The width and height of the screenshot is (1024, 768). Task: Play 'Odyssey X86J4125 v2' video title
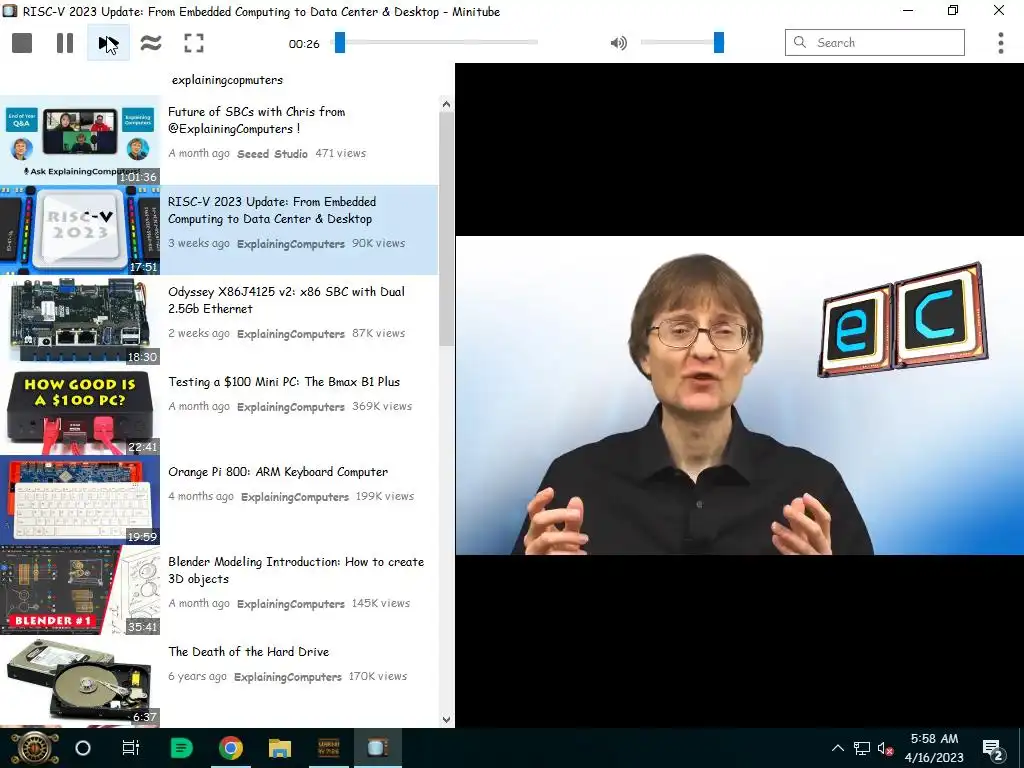tap(286, 300)
